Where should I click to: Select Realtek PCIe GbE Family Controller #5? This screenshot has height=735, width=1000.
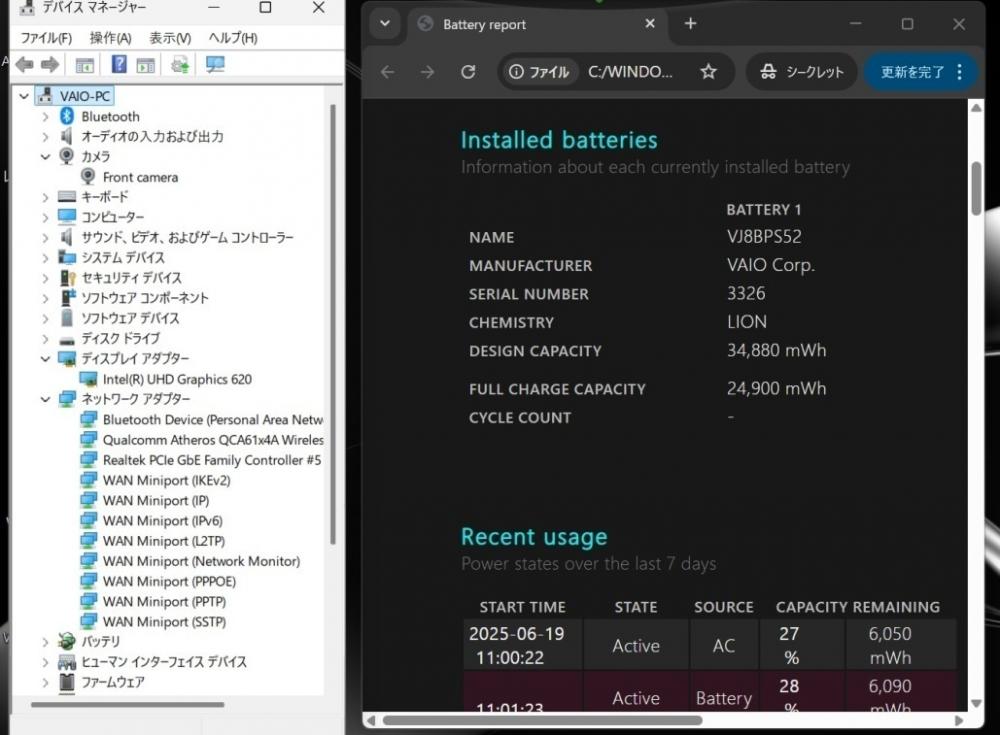(212, 460)
